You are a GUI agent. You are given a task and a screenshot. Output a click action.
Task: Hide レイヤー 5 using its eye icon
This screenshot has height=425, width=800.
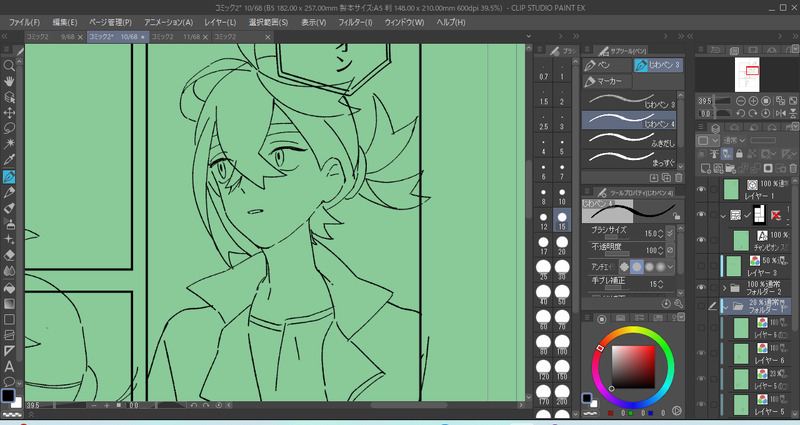[x=701, y=405]
